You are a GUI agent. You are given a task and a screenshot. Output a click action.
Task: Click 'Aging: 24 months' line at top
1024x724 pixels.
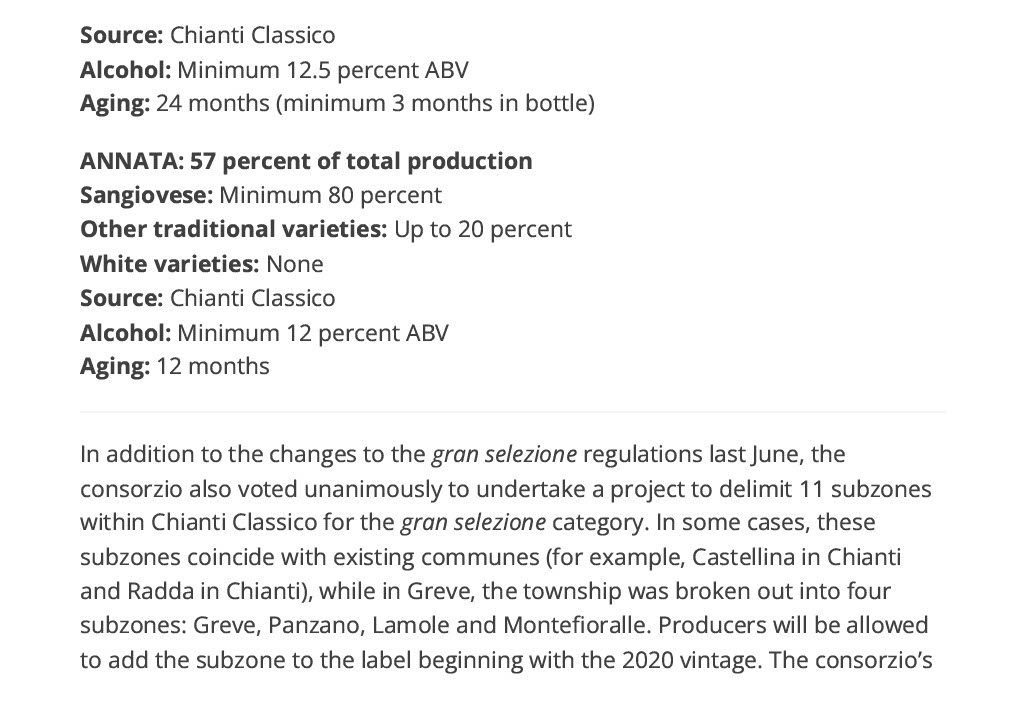tap(337, 103)
